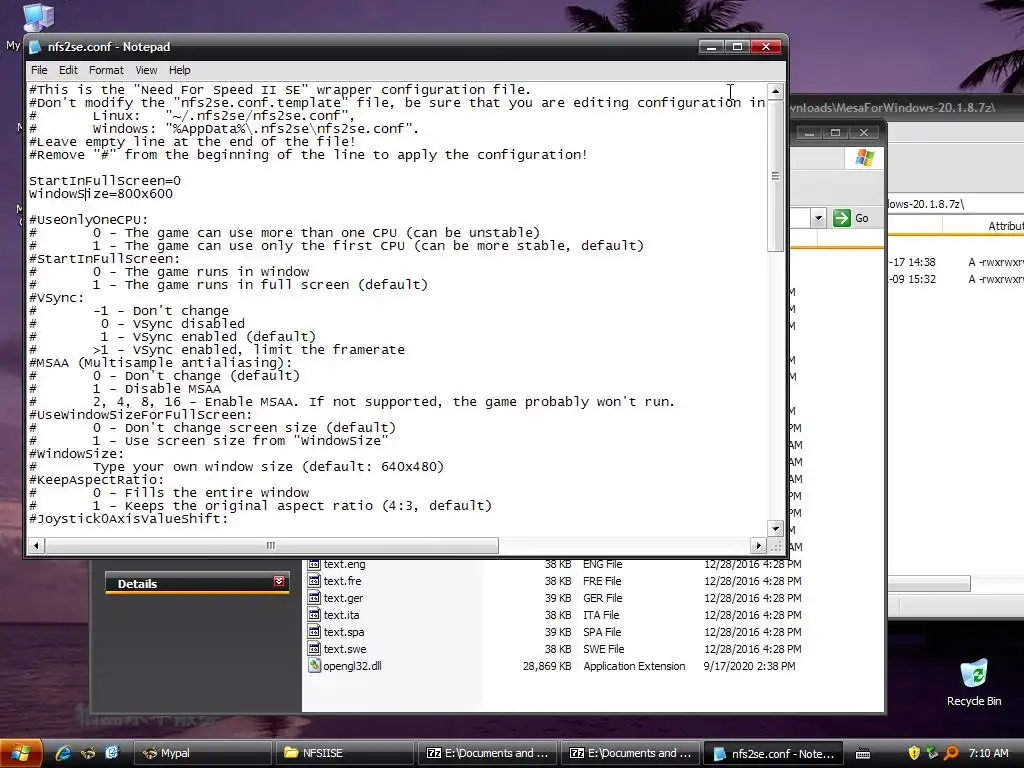This screenshot has height=768, width=1024.
Task: Click the keyboard icon on the taskbar
Action: coord(862,754)
